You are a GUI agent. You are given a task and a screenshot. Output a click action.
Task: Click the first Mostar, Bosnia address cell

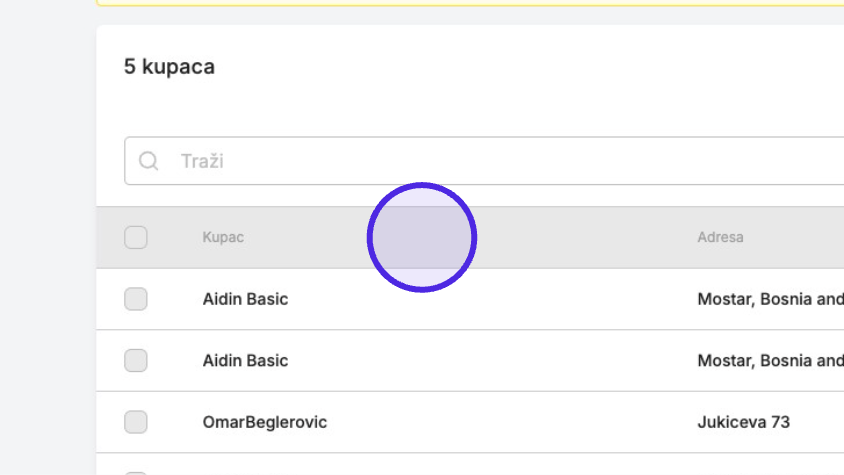[770, 299]
